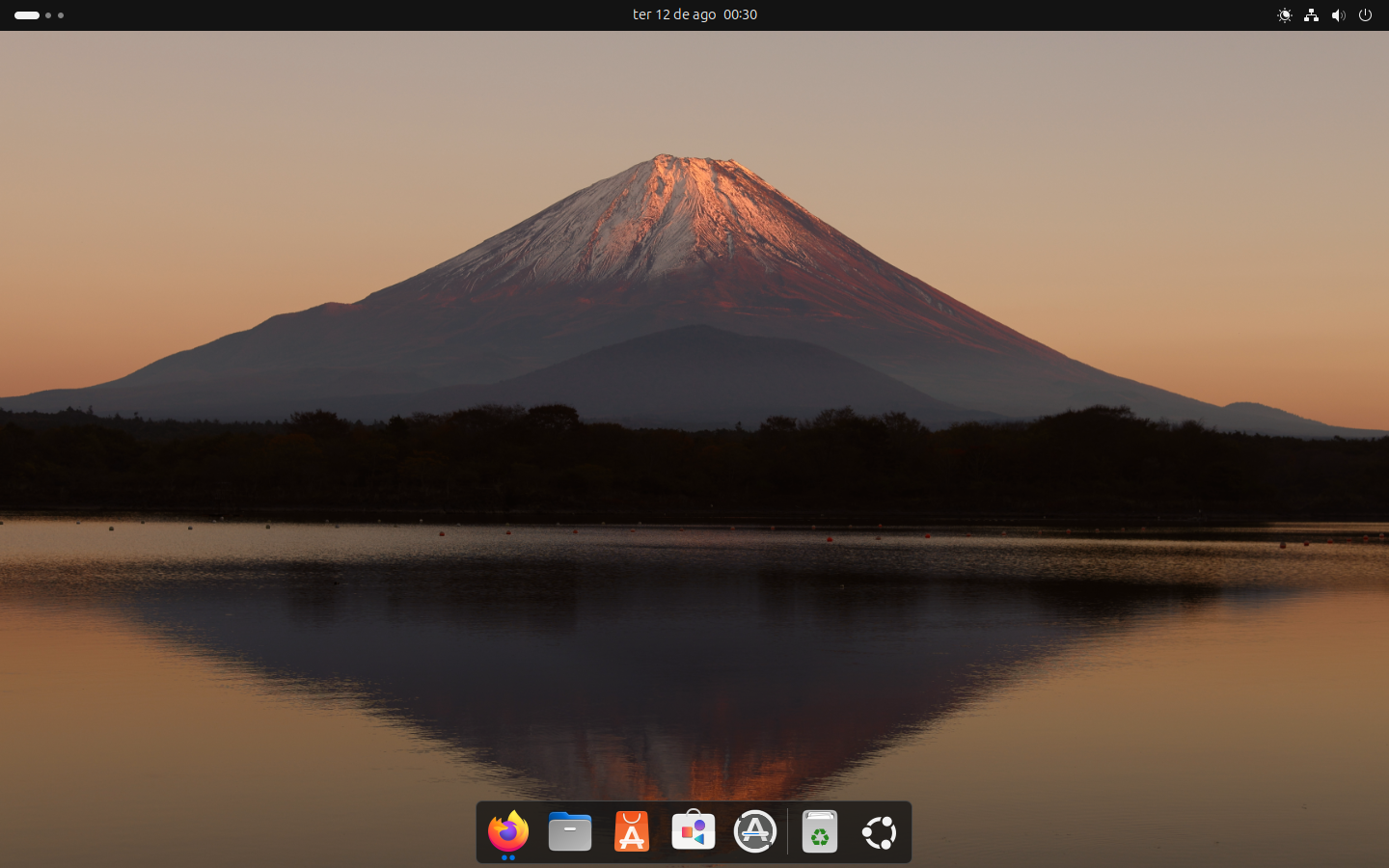This screenshot has width=1389, height=868.
Task: Launch the Software Updater icon
Action: pyautogui.click(x=755, y=831)
